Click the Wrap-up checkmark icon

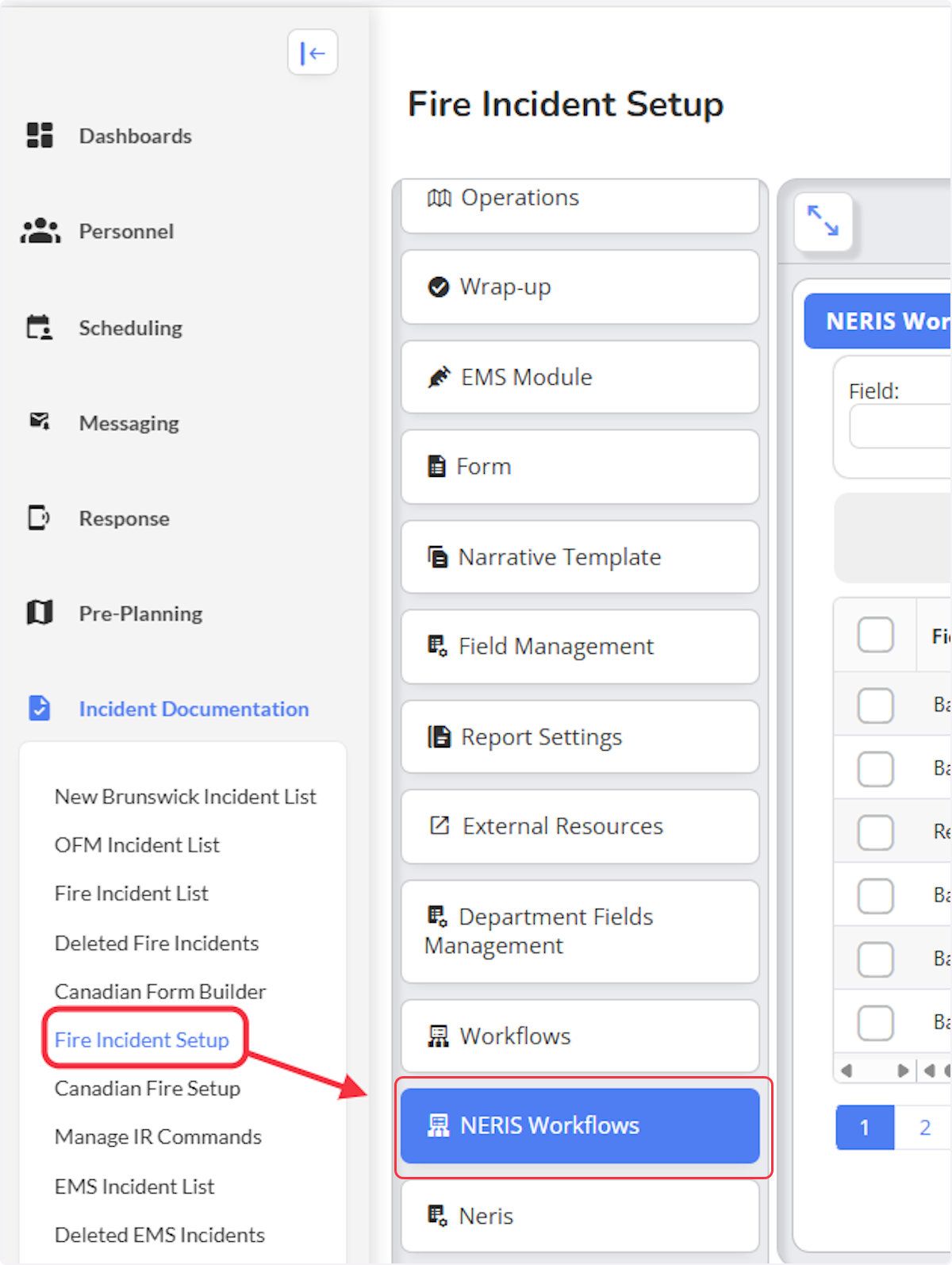click(438, 286)
